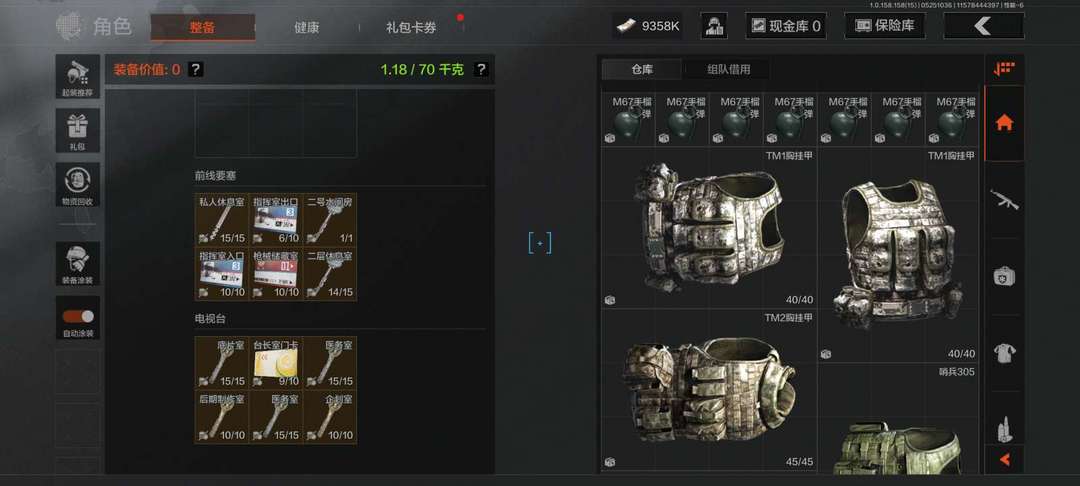
Task: Click the 45/45 durability on TM2胸挂甲
Action: tap(799, 462)
